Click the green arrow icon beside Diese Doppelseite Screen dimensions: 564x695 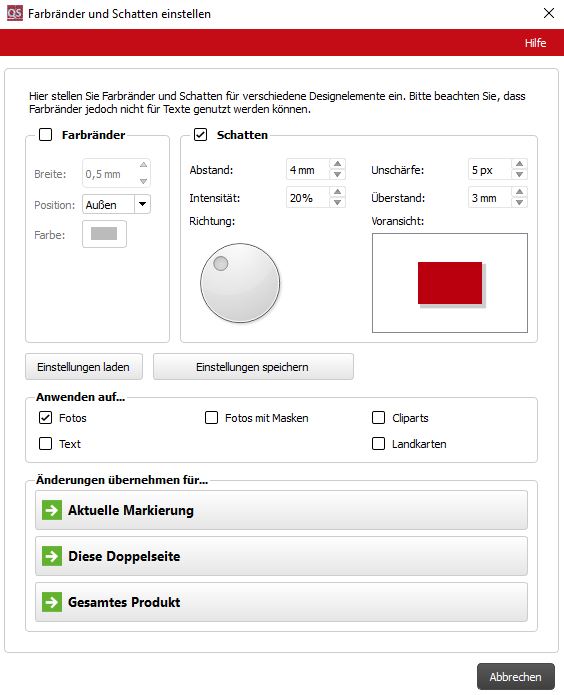pyautogui.click(x=52, y=556)
